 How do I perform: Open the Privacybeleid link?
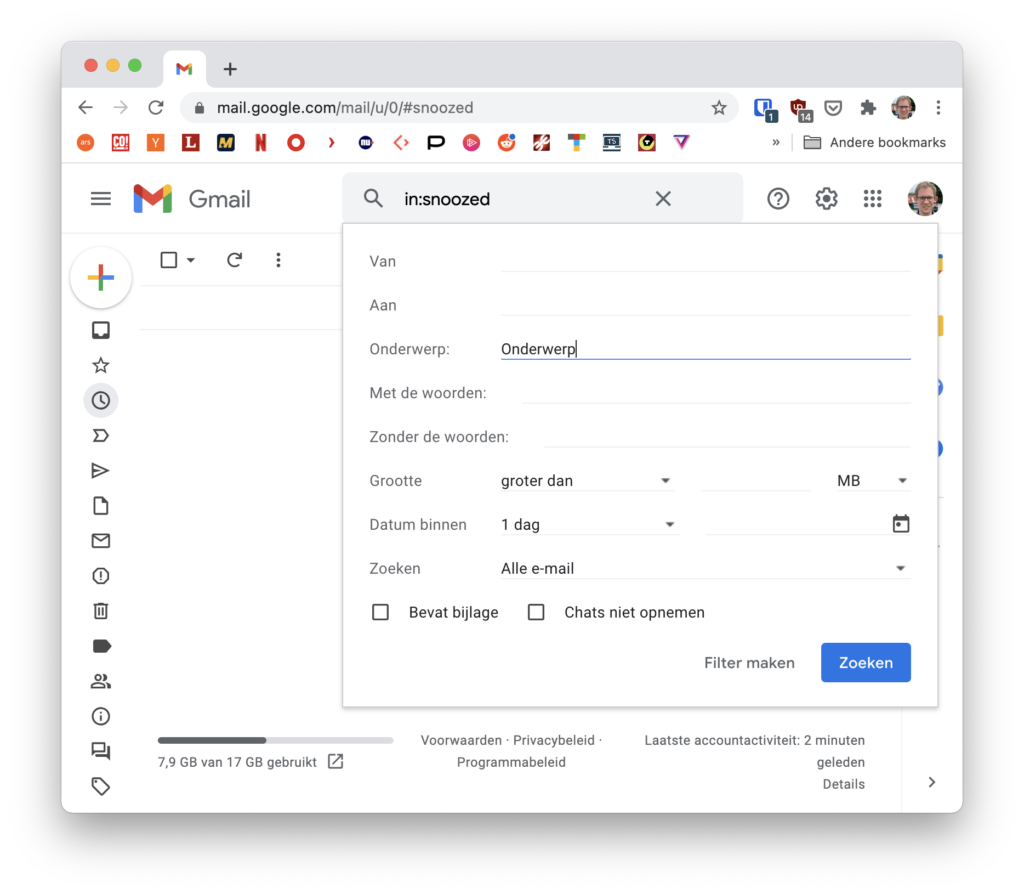[x=554, y=740]
